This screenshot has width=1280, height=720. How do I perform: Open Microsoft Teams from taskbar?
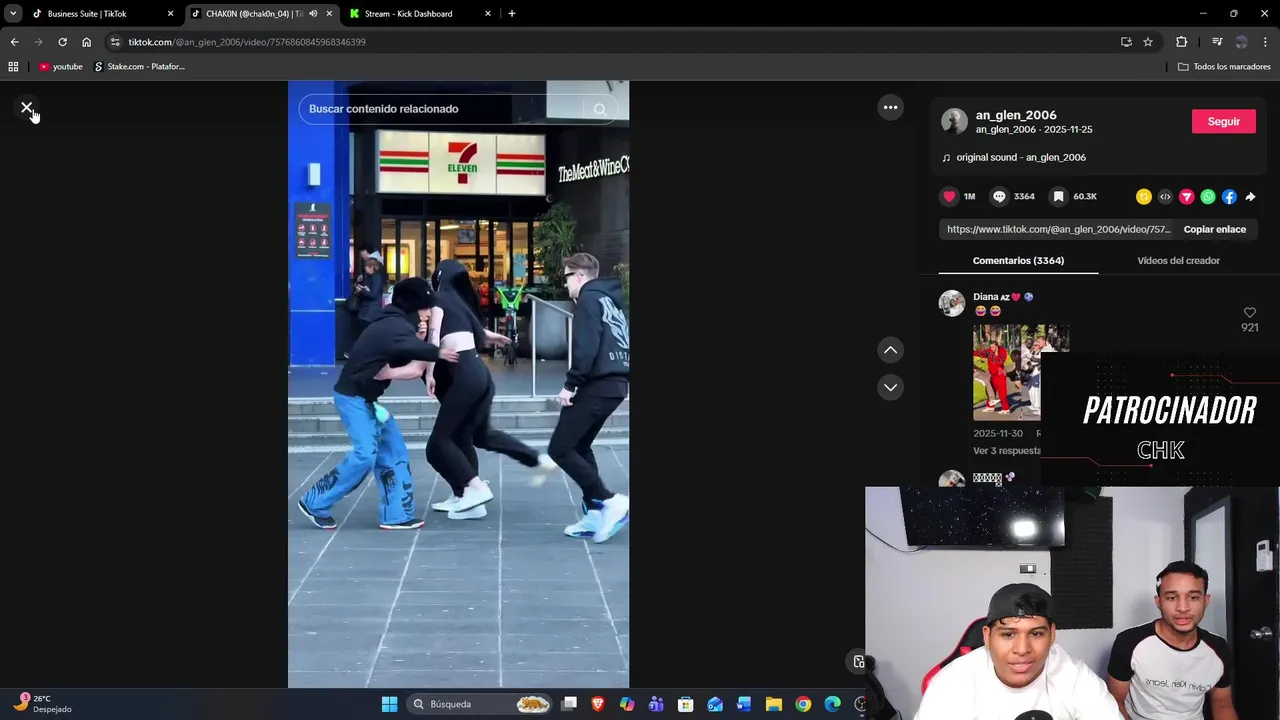tap(656, 704)
